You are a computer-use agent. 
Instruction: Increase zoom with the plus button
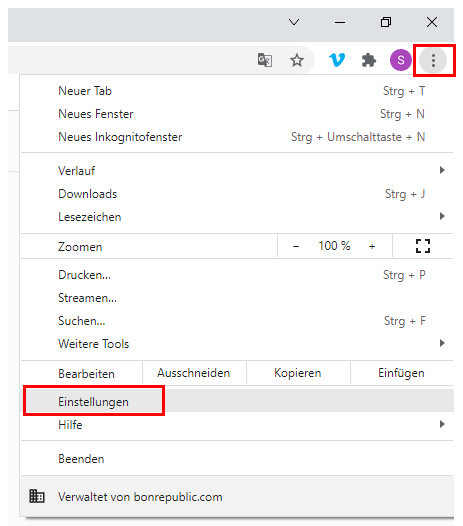pos(372,247)
